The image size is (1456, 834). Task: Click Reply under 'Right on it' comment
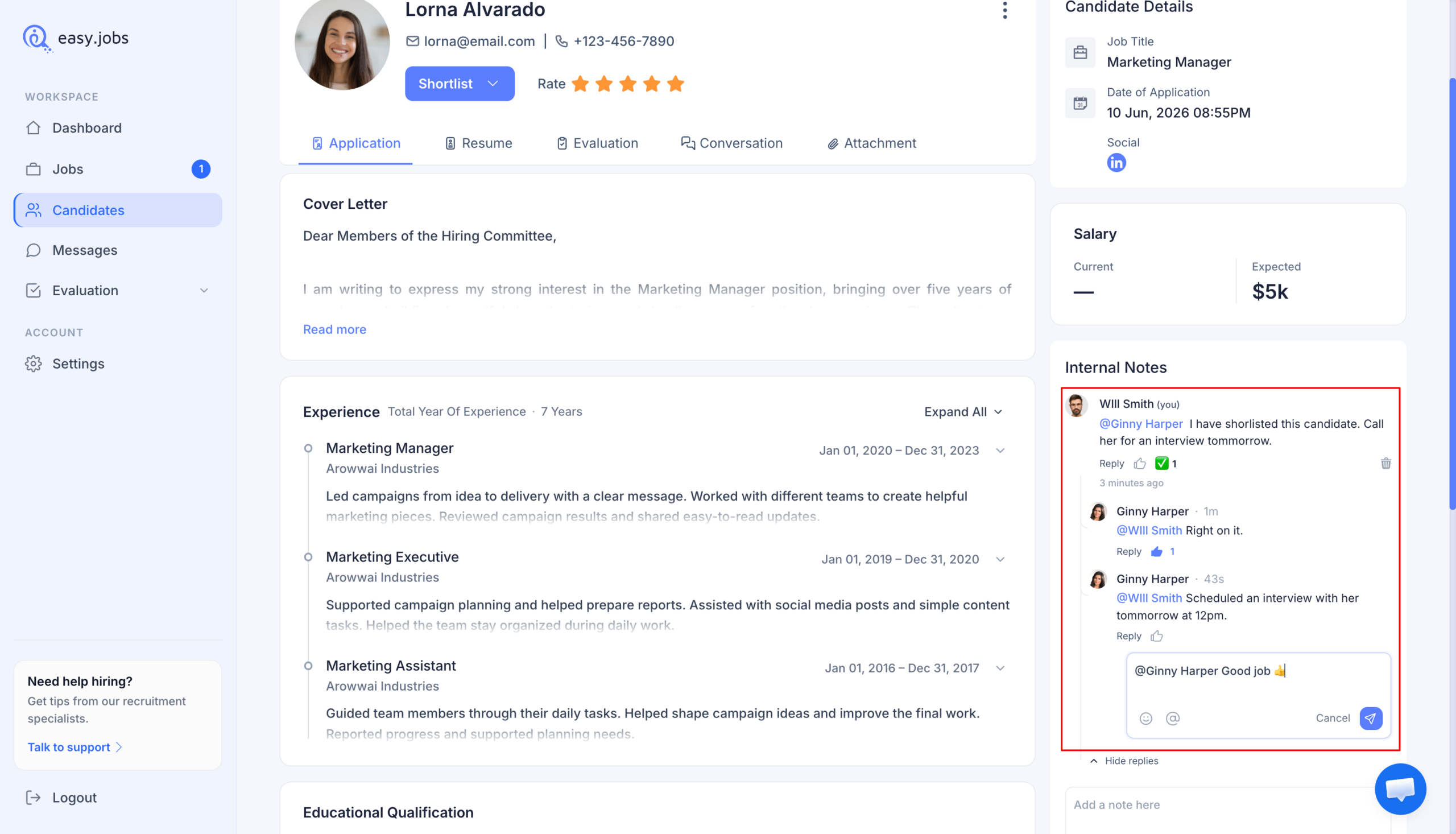1128,552
